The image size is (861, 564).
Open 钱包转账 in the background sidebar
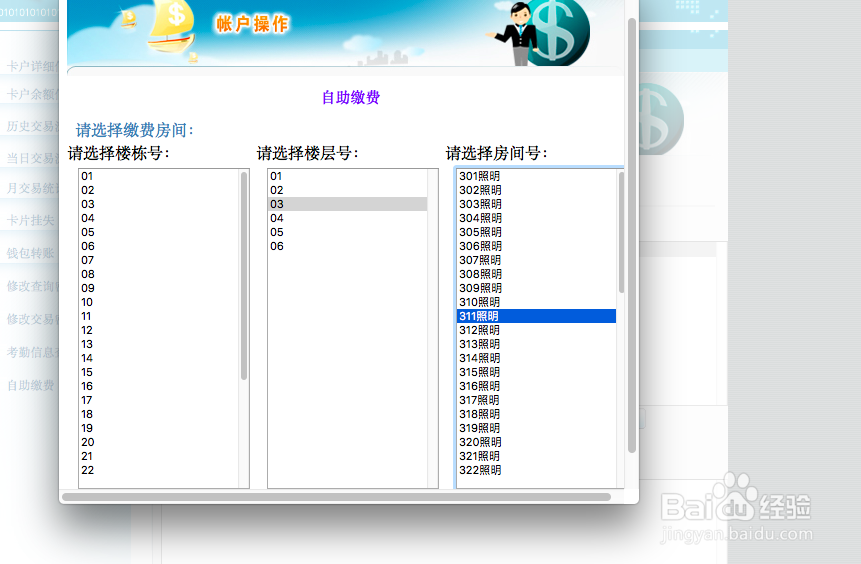tap(30, 253)
